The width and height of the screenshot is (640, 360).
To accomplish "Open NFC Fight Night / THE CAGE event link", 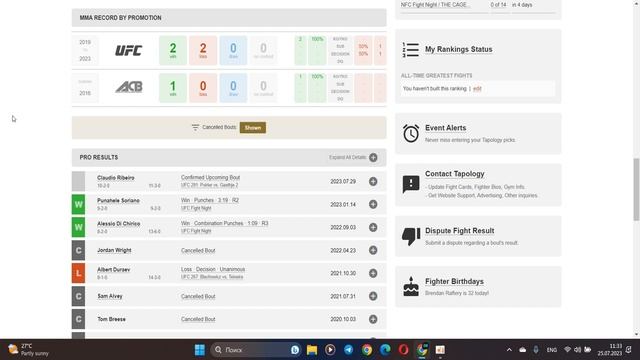I will tap(435, 5).
